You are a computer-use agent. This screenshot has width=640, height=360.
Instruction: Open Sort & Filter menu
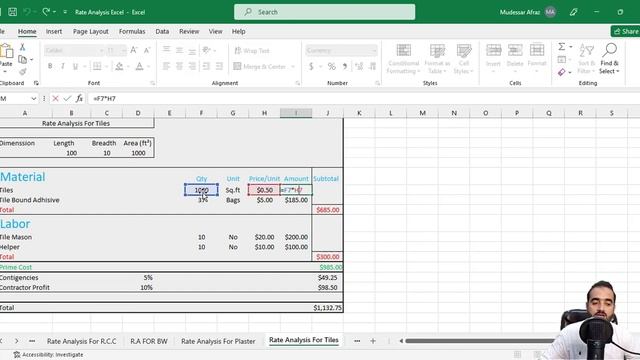pyautogui.click(x=587, y=59)
